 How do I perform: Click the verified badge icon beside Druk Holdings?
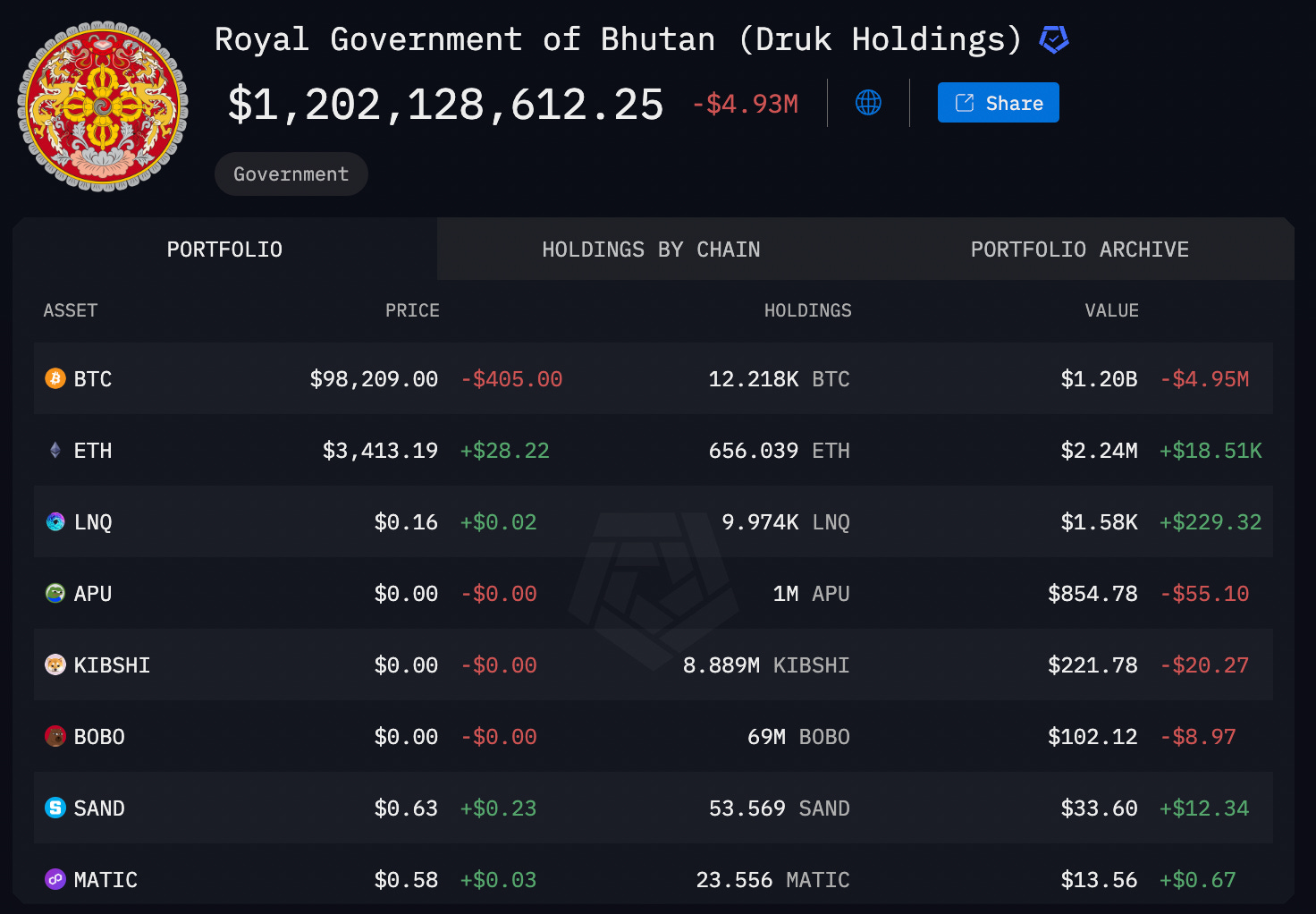(1054, 39)
